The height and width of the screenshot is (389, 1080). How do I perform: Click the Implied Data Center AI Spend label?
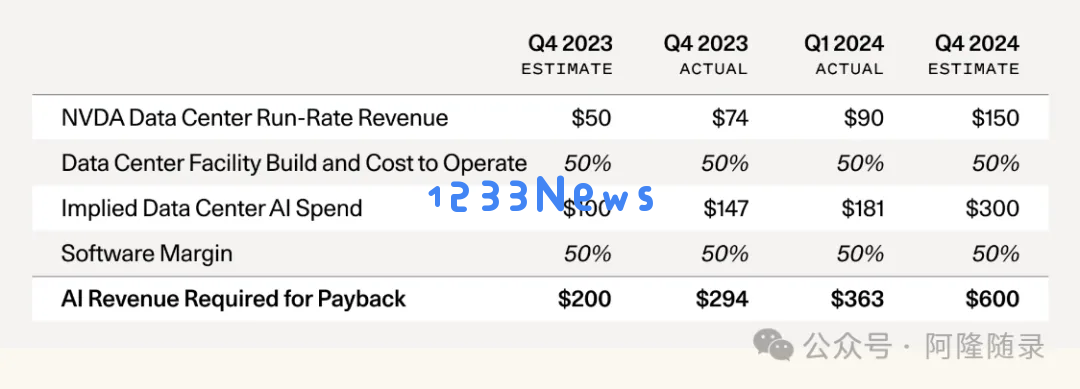pyautogui.click(x=211, y=208)
